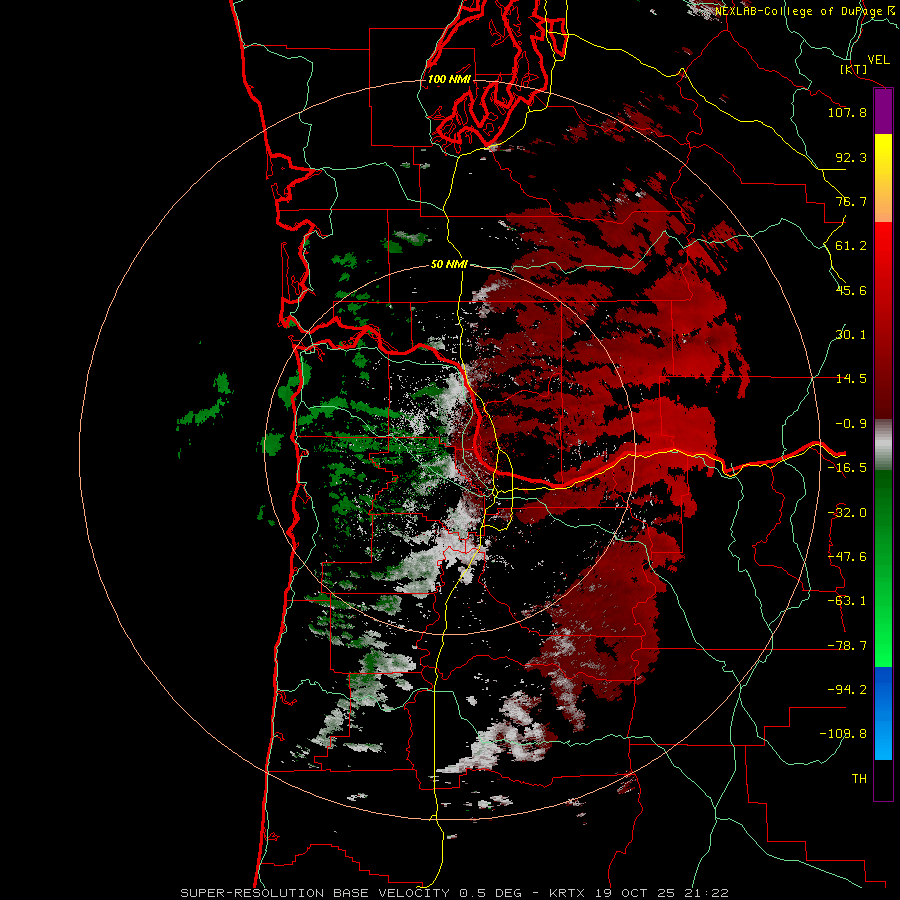Screen dimensions: 900x900
Task: Click the 'SUPER-RESOLUTION BASE VELOCITY' caption text
Action: coord(315,893)
